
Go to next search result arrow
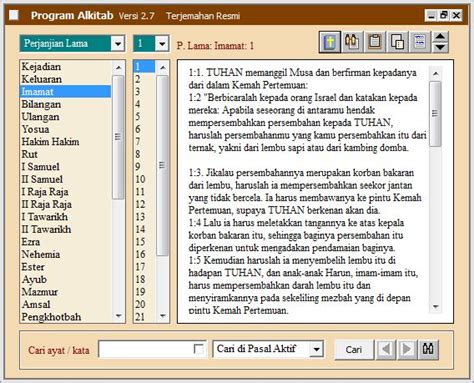click(407, 349)
